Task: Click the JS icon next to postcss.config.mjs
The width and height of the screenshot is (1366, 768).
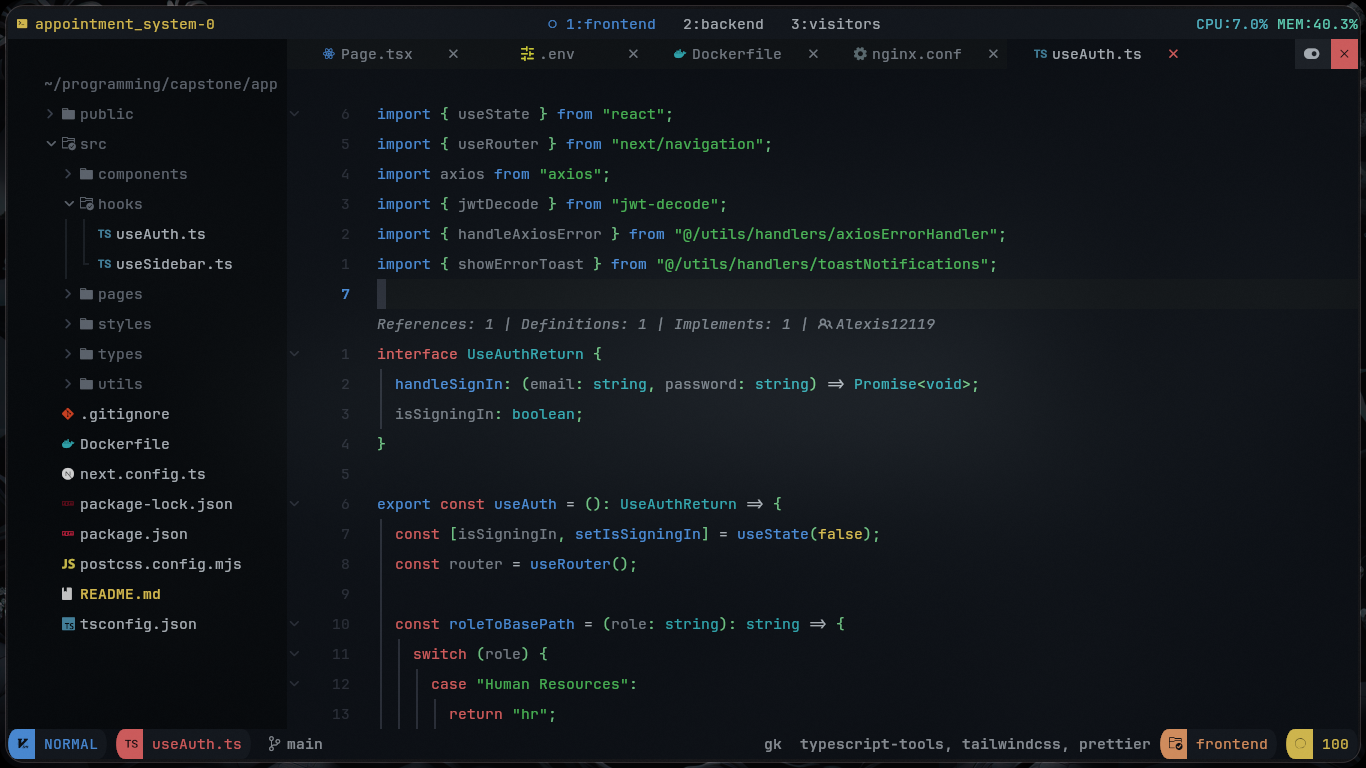Action: [x=68, y=564]
